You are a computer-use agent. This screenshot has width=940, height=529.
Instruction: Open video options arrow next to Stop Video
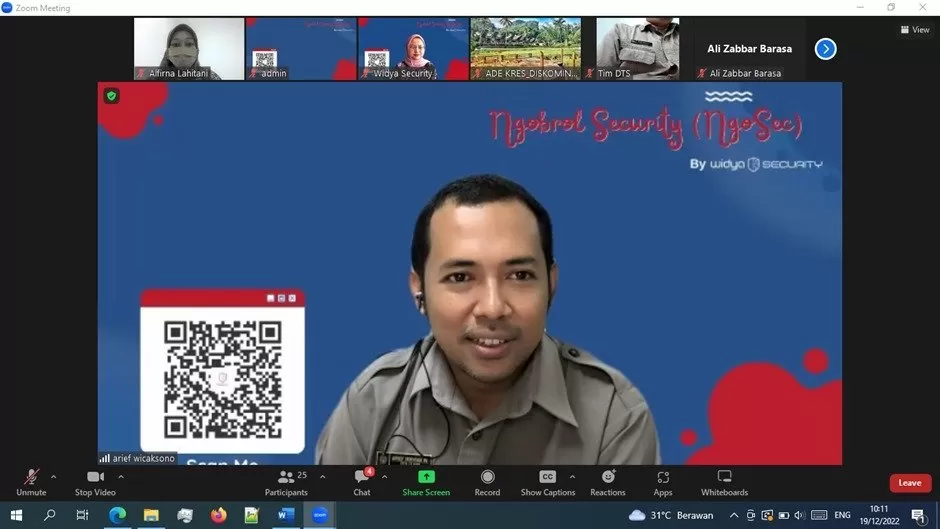(x=120, y=477)
